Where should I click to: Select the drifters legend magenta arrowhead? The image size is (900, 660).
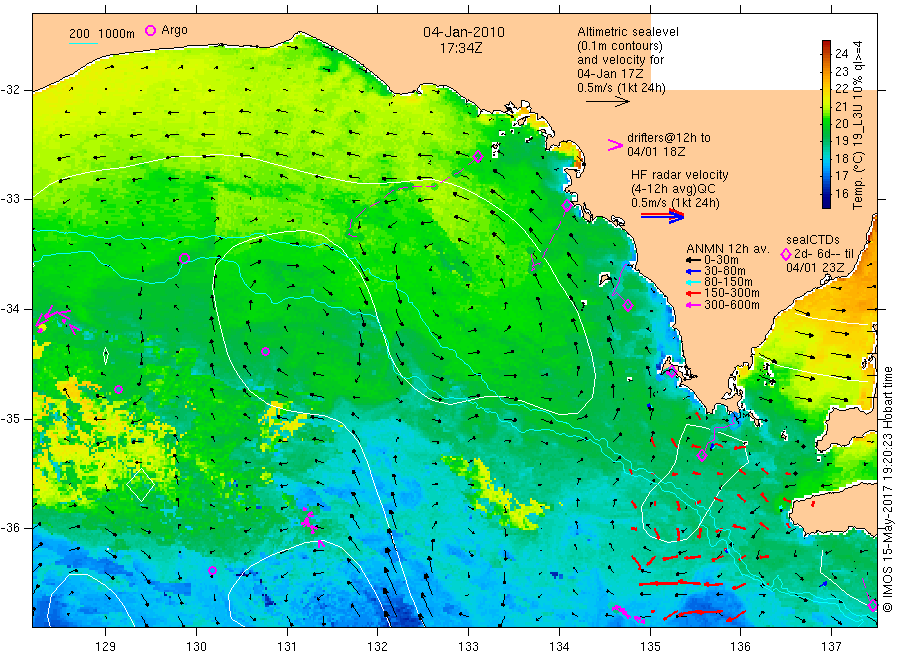[615, 145]
